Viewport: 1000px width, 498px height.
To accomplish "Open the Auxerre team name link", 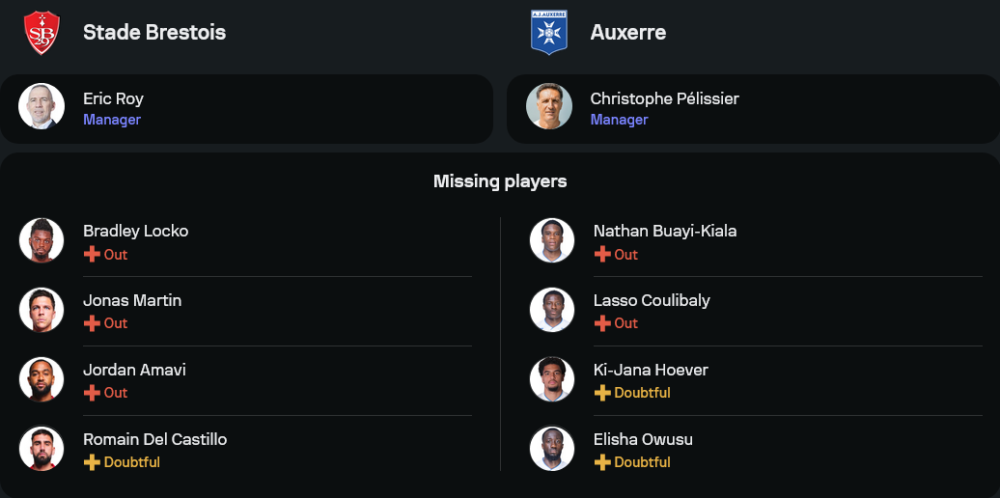I will 628,32.
